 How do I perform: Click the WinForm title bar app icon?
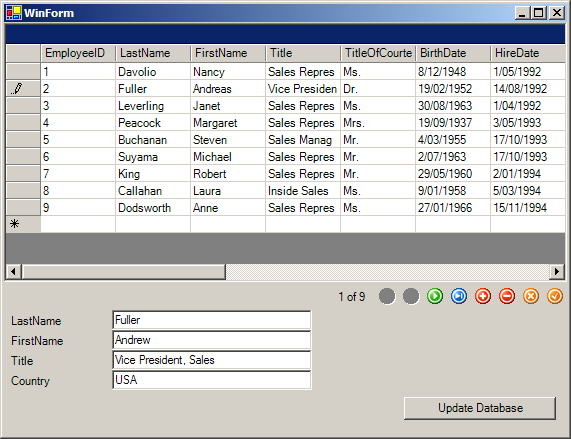click(14, 13)
